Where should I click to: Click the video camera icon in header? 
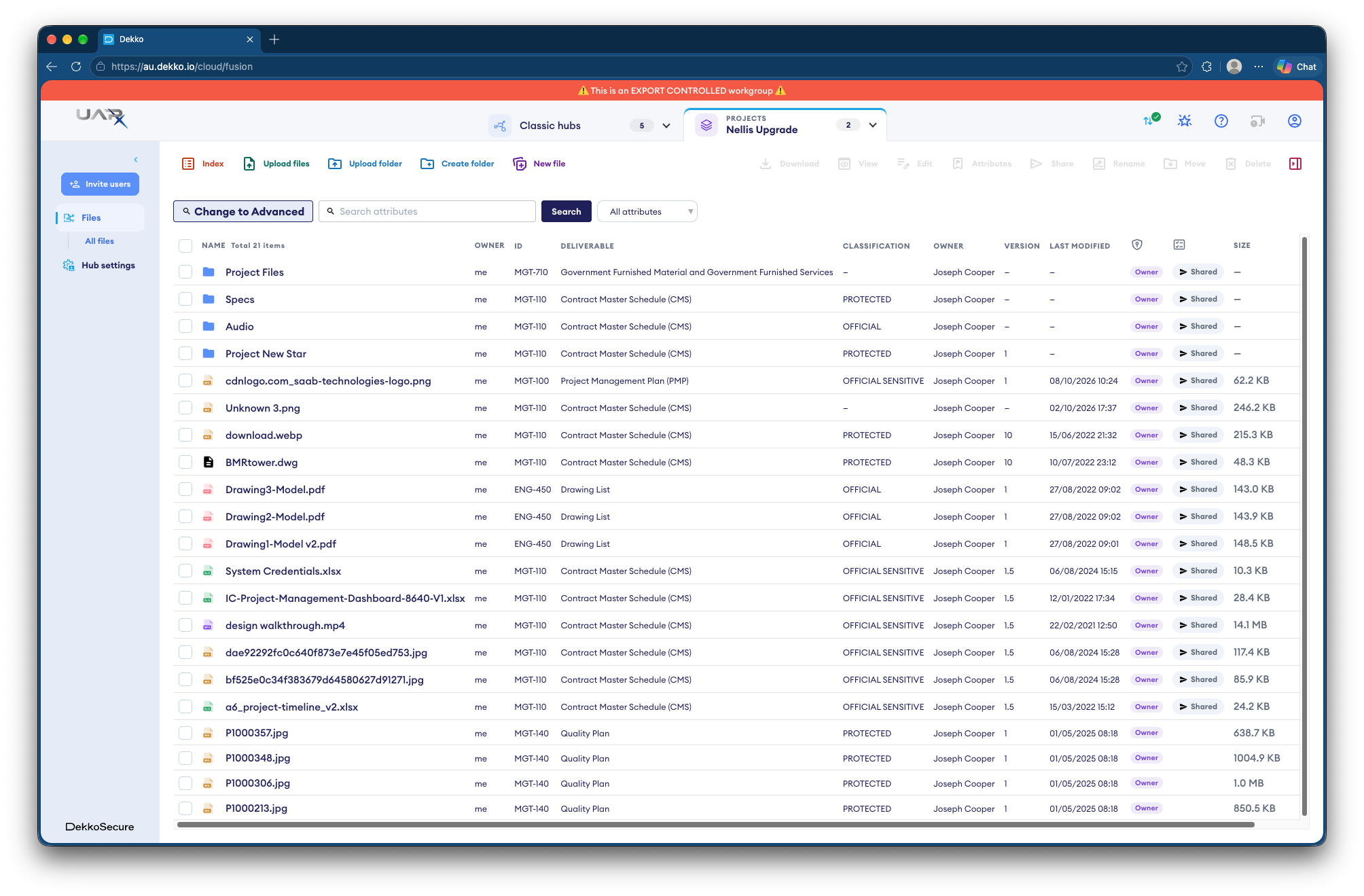click(1258, 121)
